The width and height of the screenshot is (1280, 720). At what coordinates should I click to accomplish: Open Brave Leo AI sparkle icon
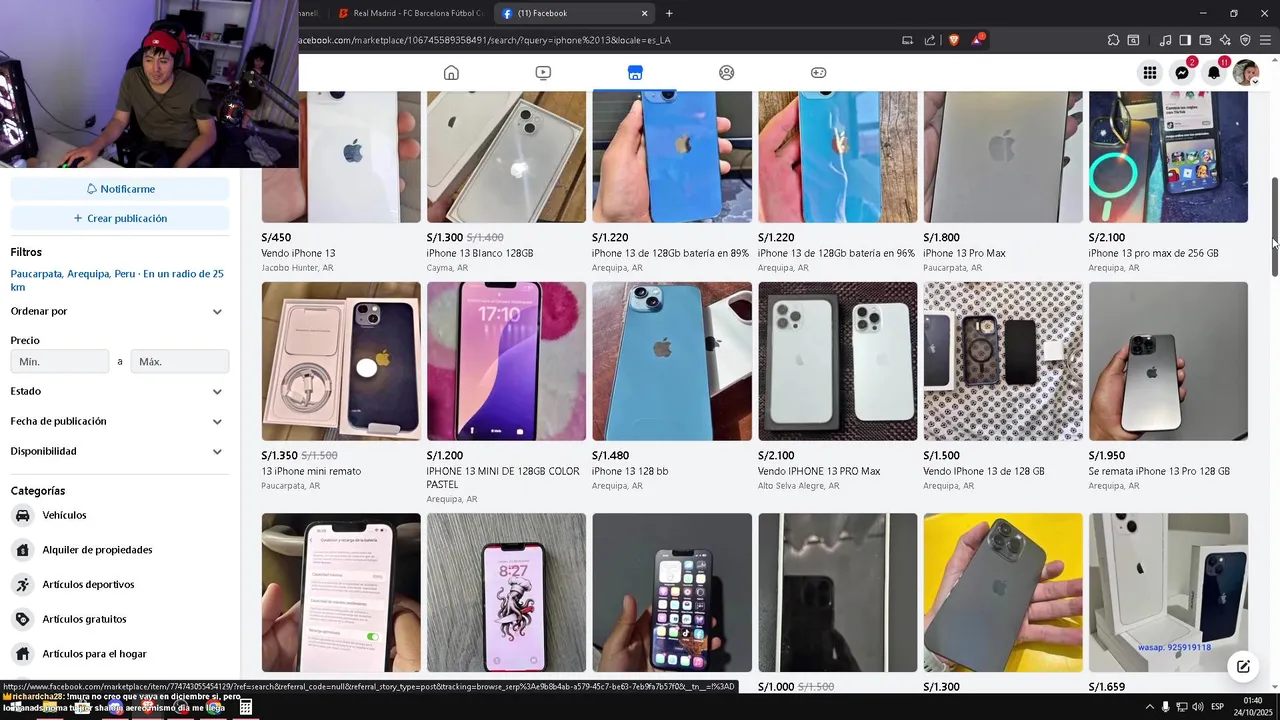tap(1225, 40)
